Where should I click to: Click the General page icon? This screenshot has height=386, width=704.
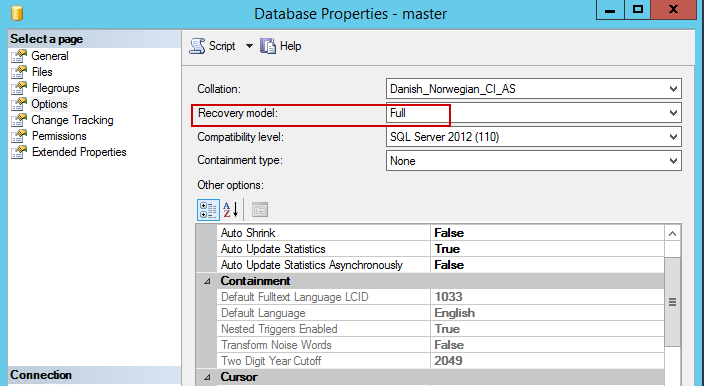point(19,56)
